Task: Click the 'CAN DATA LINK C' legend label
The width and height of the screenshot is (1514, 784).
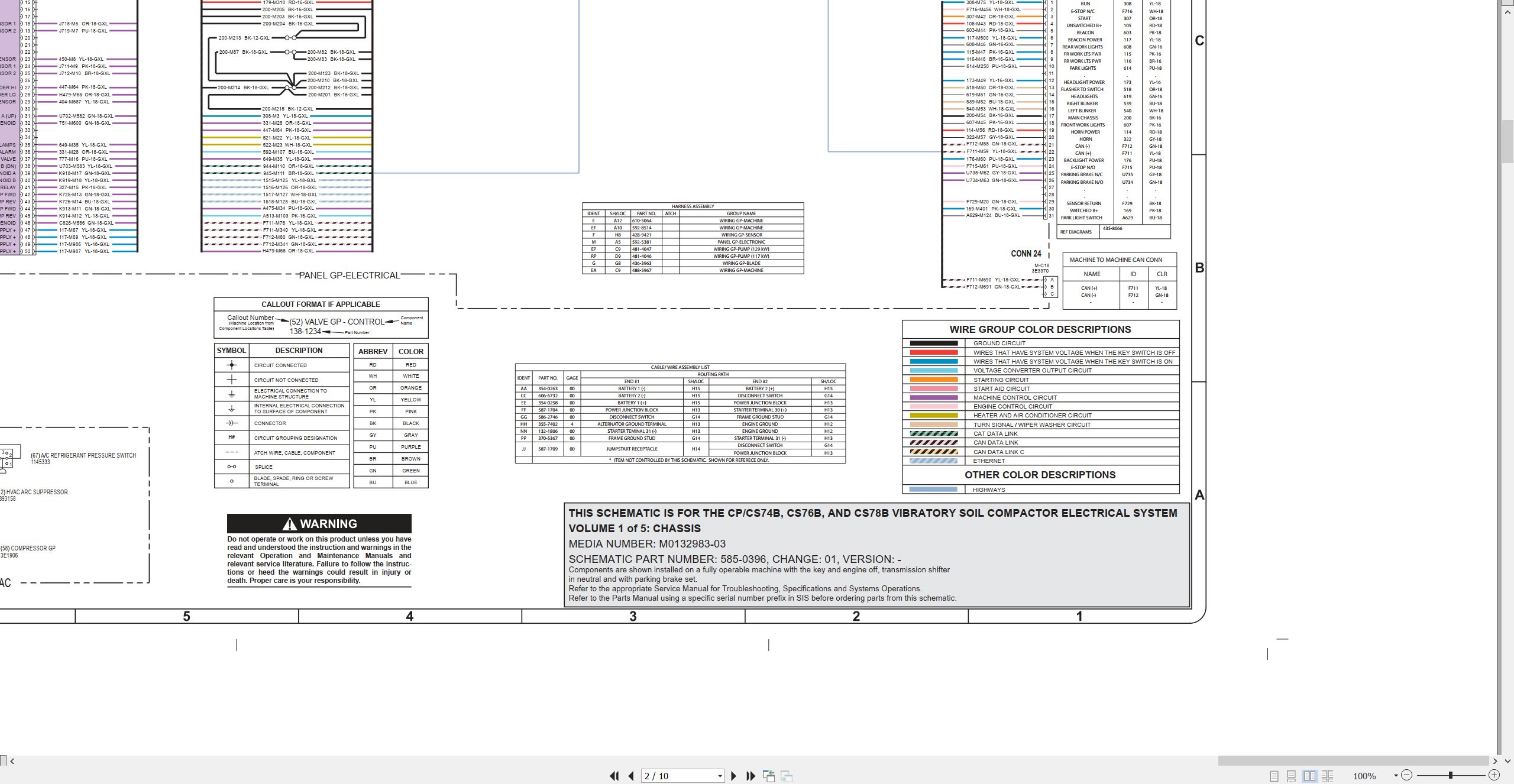Action: 999,452
